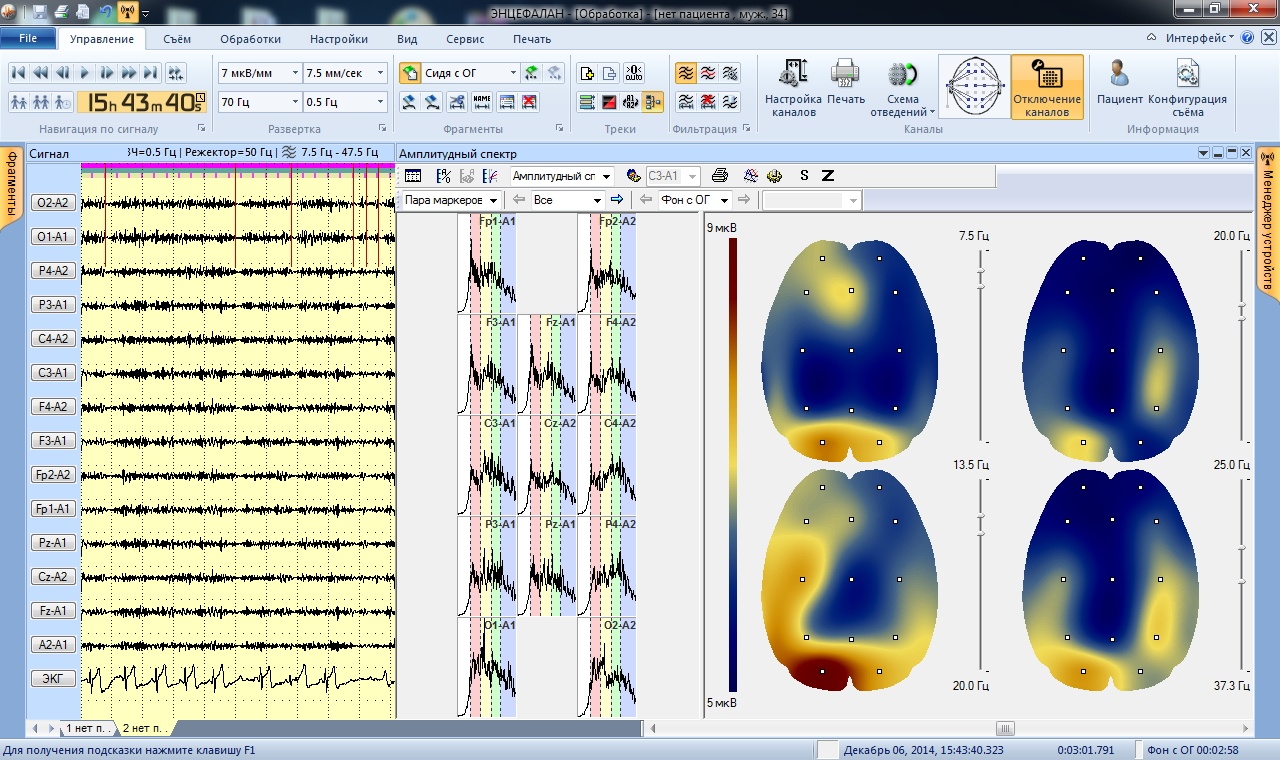Open Амплитудный сп spectrum type dropdown
Screen dimensions: 1280x760
(561, 176)
